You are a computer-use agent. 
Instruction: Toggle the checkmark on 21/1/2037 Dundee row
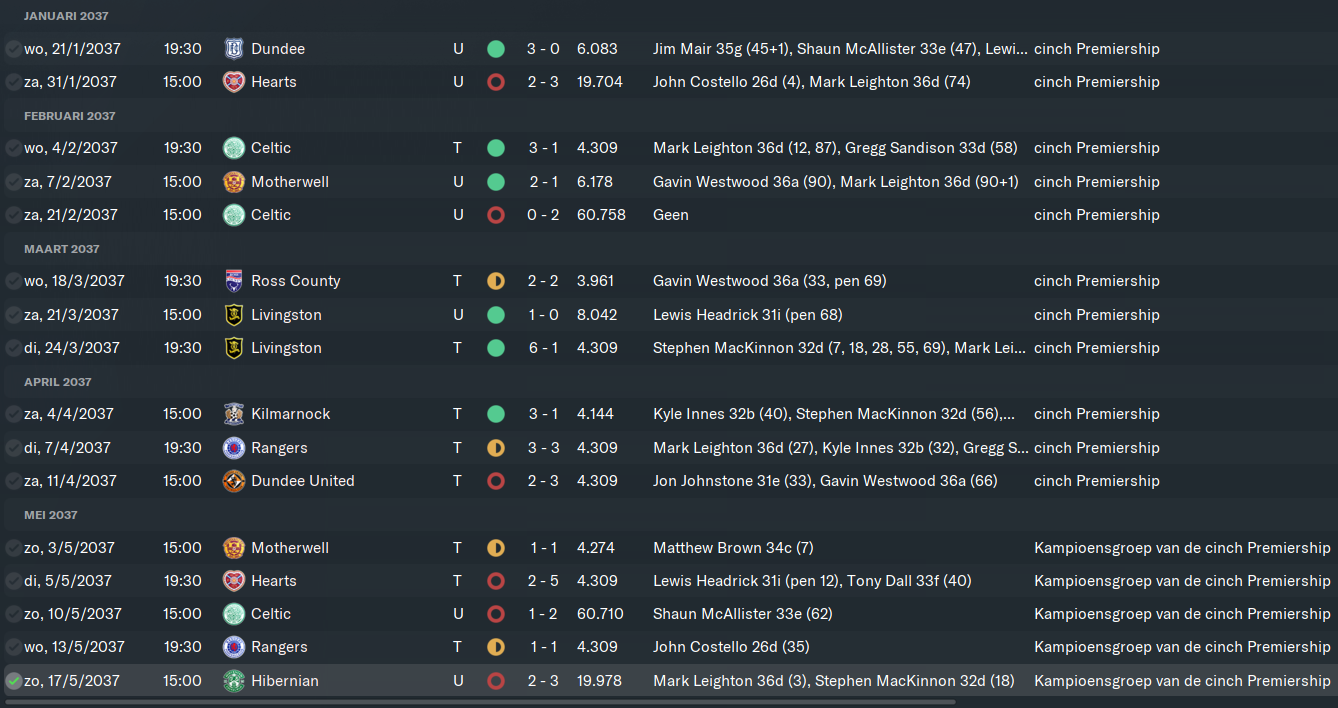[x=13, y=49]
